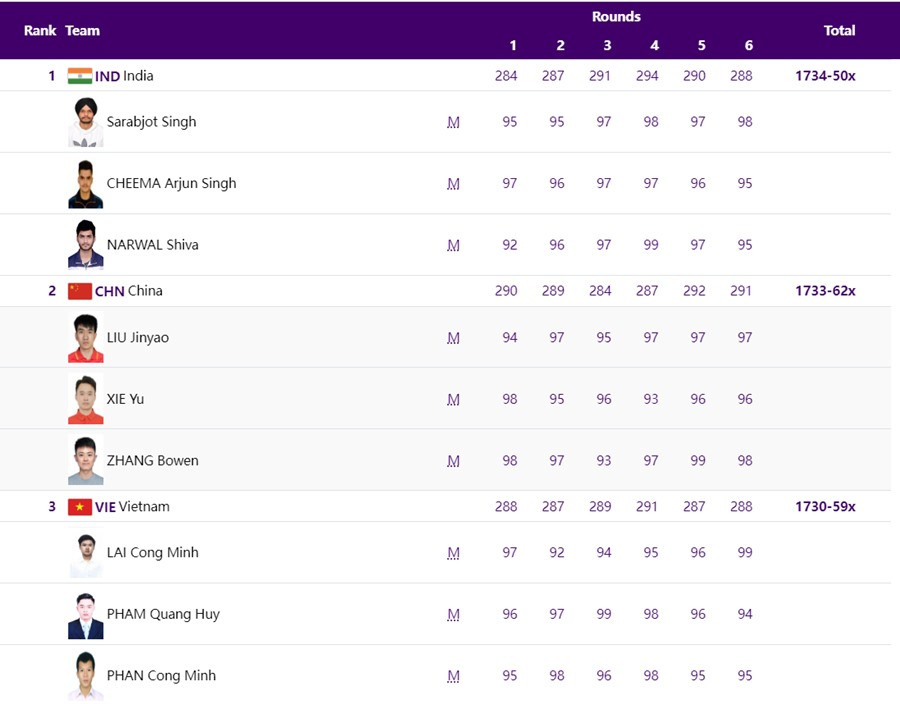900x704 pixels.
Task: Open Sarabjot Singh's athlete photo
Action: 86,122
